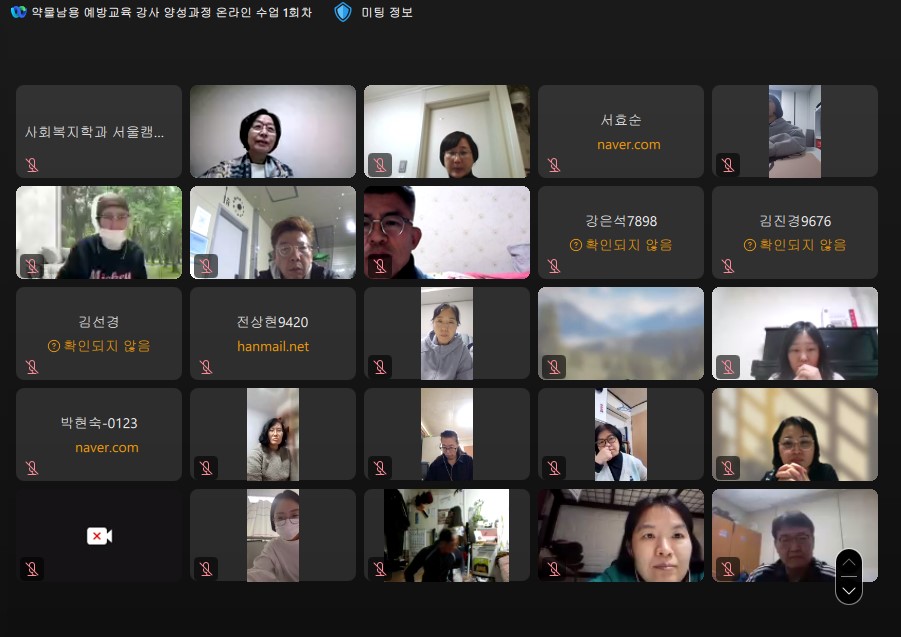Select the 사회복지학과 서울캠 participant tile

[x=99, y=132]
